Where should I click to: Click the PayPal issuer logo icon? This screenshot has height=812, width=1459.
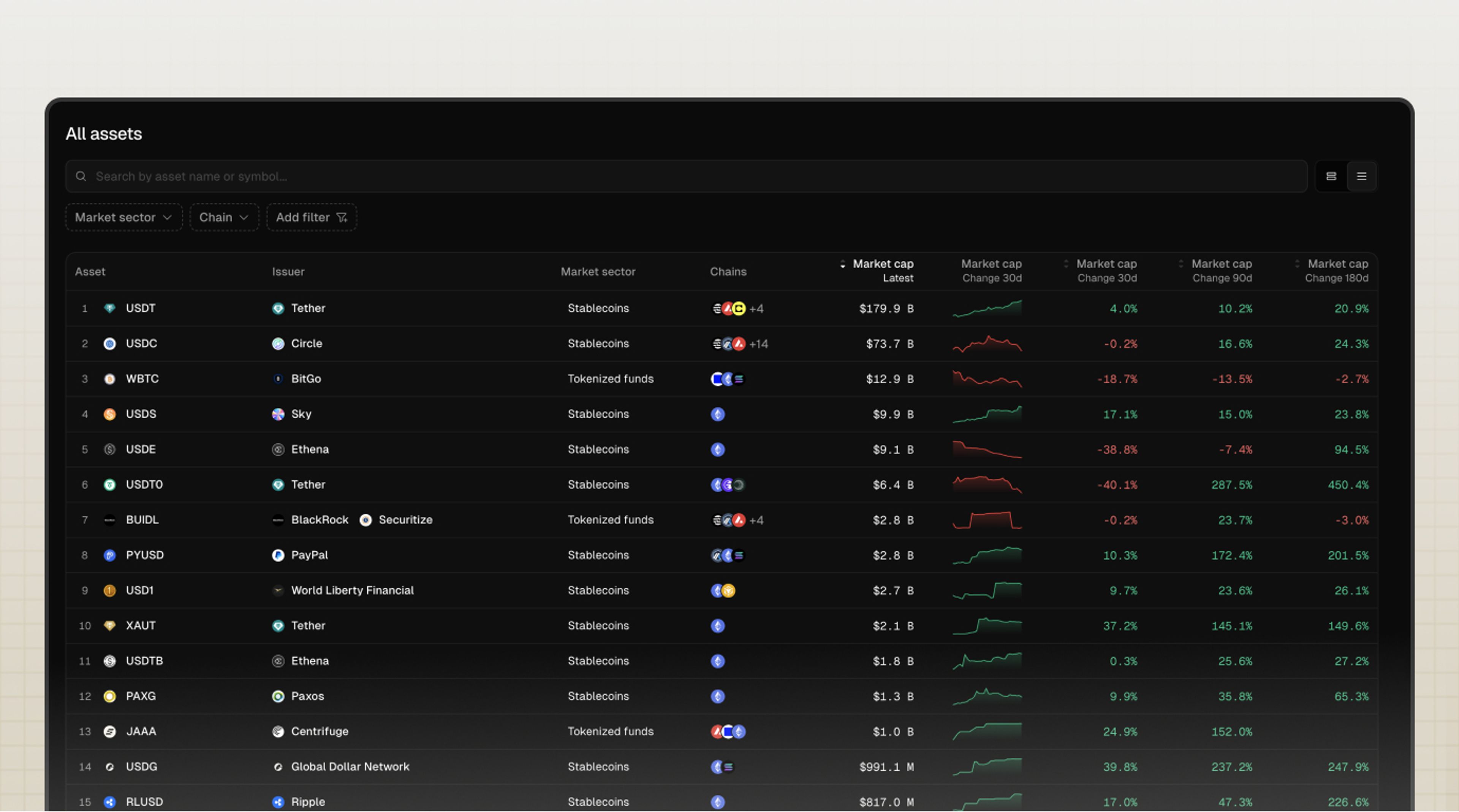coord(277,555)
